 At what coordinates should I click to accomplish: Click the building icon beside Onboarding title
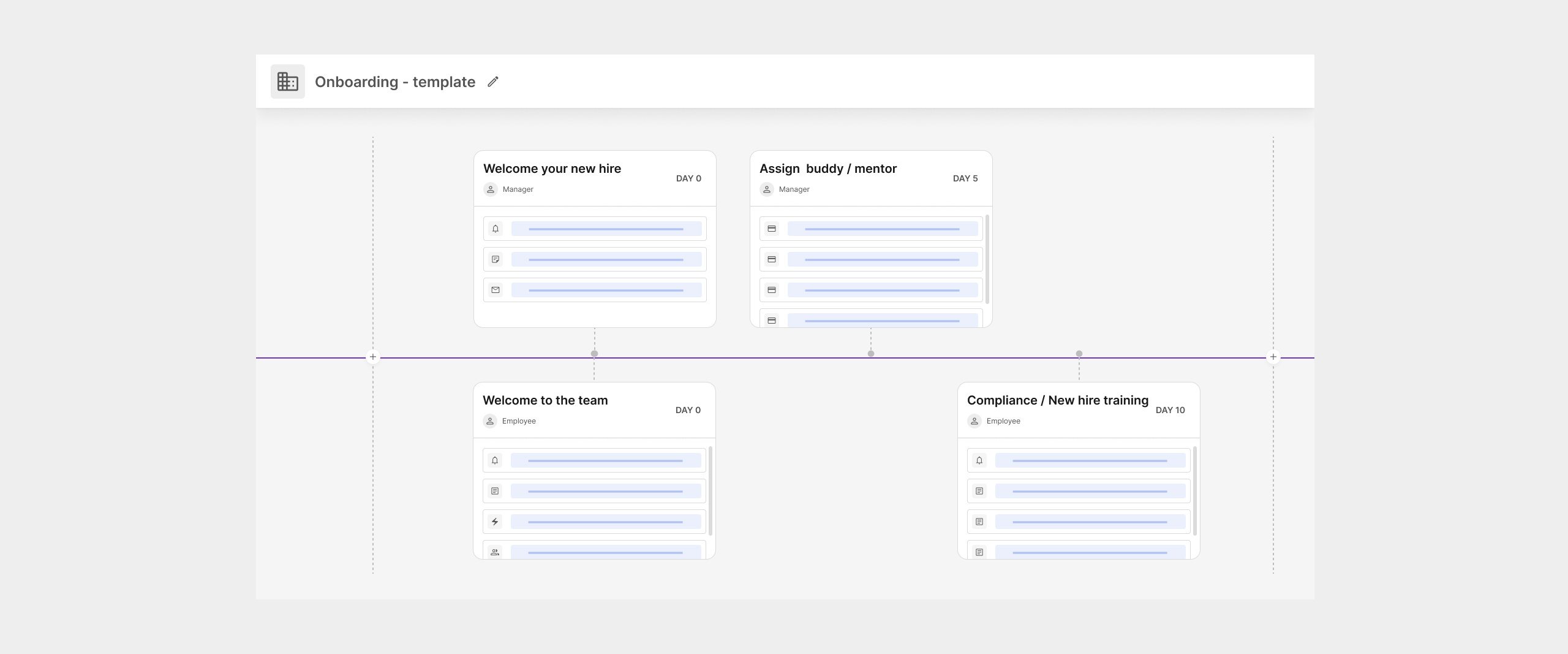[x=287, y=82]
